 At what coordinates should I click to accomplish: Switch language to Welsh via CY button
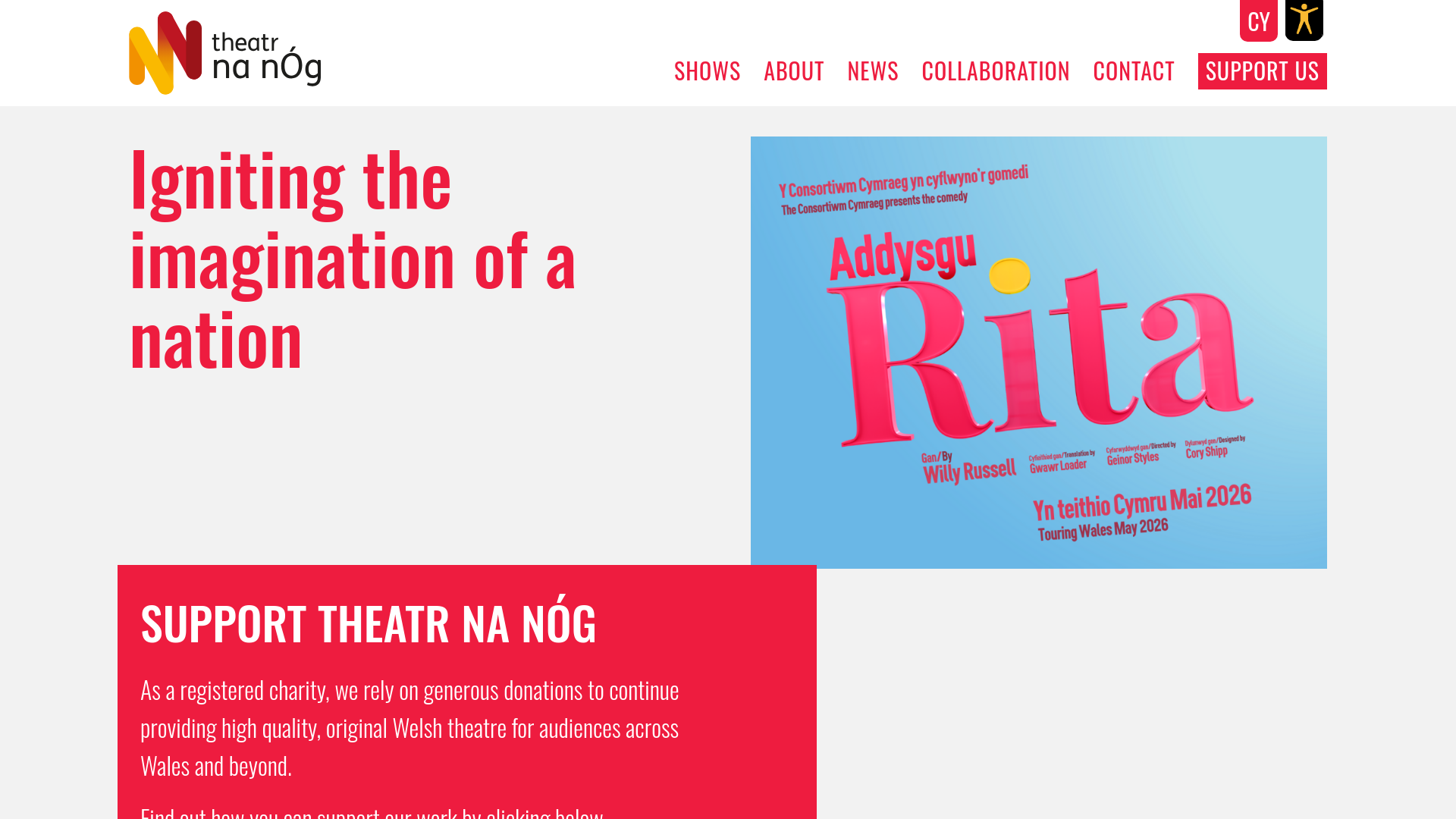pyautogui.click(x=1258, y=20)
